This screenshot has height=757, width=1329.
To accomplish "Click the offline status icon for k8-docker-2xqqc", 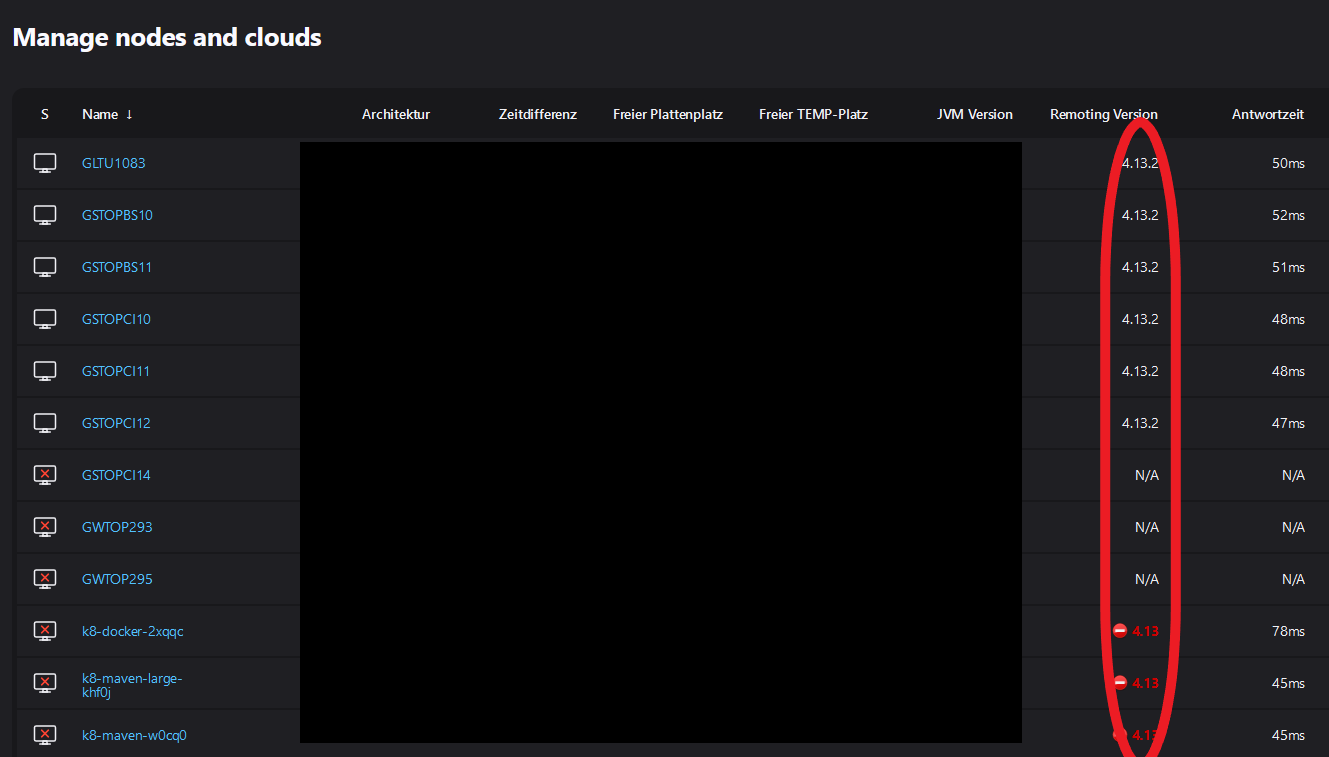I will [45, 631].
